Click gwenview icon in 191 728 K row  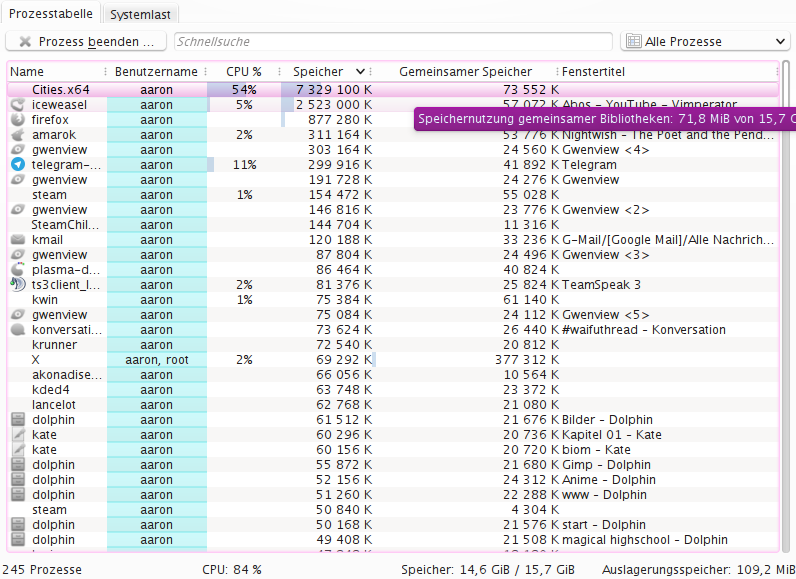tap(18, 180)
